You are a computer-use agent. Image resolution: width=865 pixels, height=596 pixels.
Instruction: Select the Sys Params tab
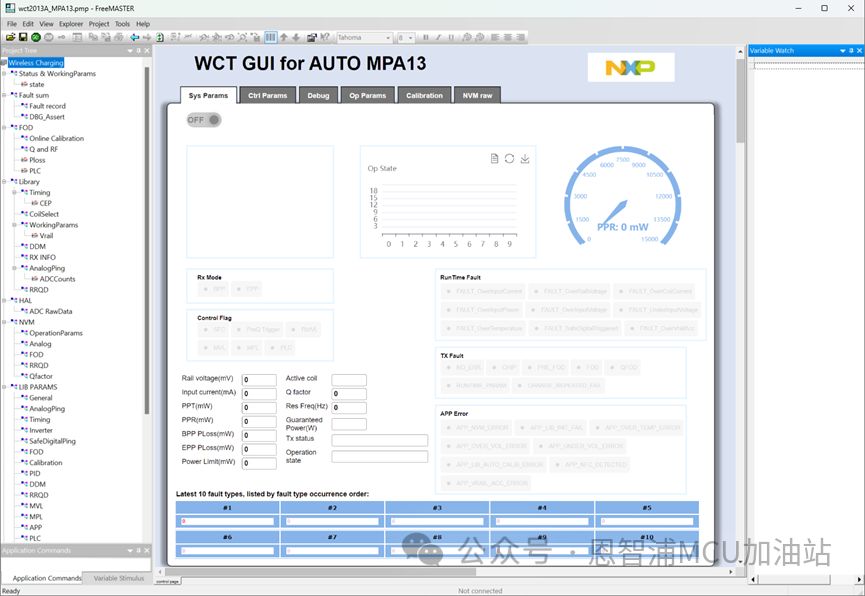(x=209, y=95)
